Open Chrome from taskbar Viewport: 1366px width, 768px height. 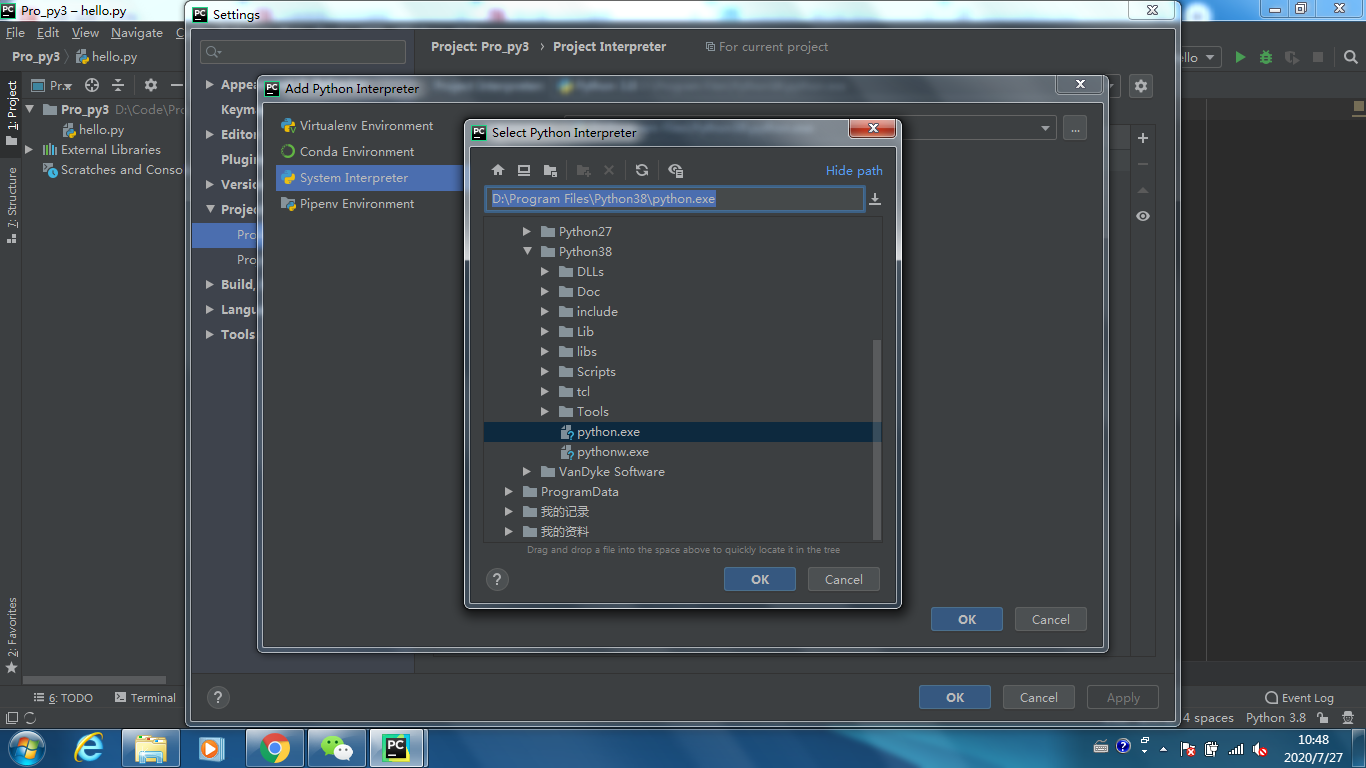pyautogui.click(x=274, y=747)
